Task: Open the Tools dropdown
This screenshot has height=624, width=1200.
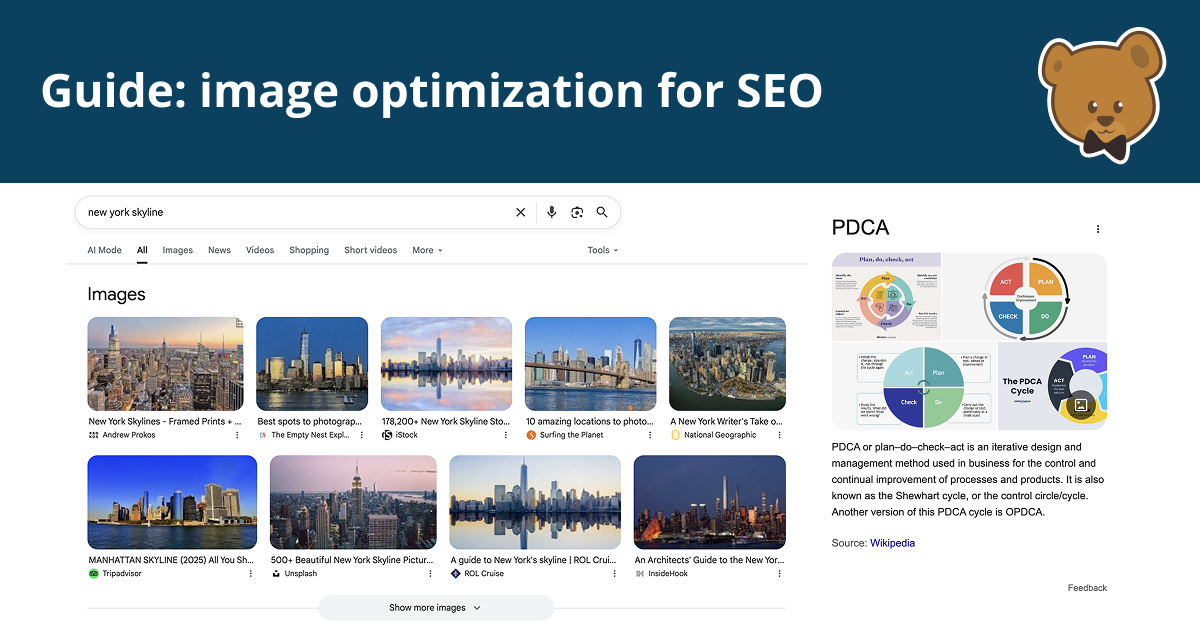Action: (603, 250)
